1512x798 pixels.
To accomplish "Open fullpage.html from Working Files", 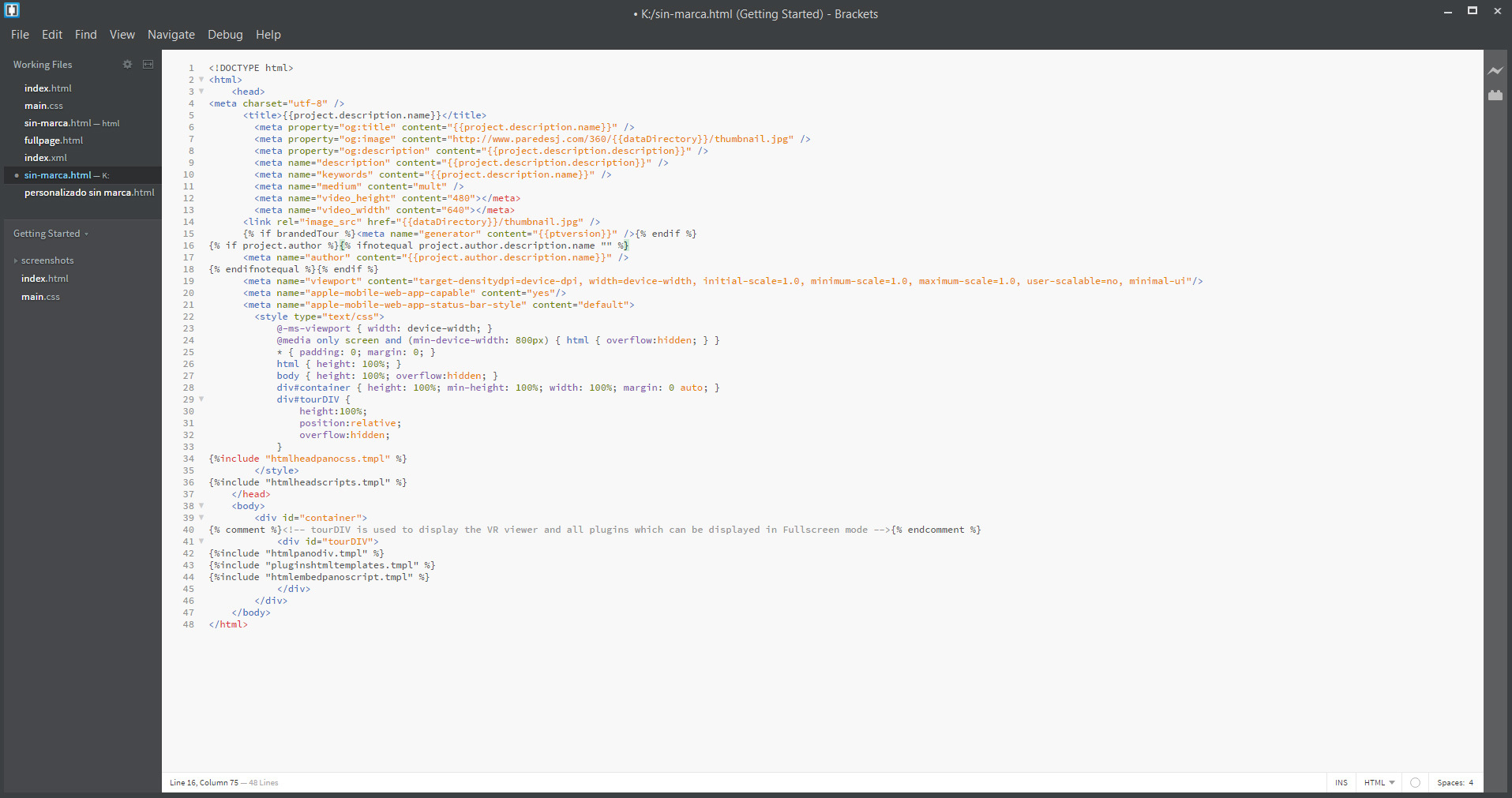I will tap(53, 140).
